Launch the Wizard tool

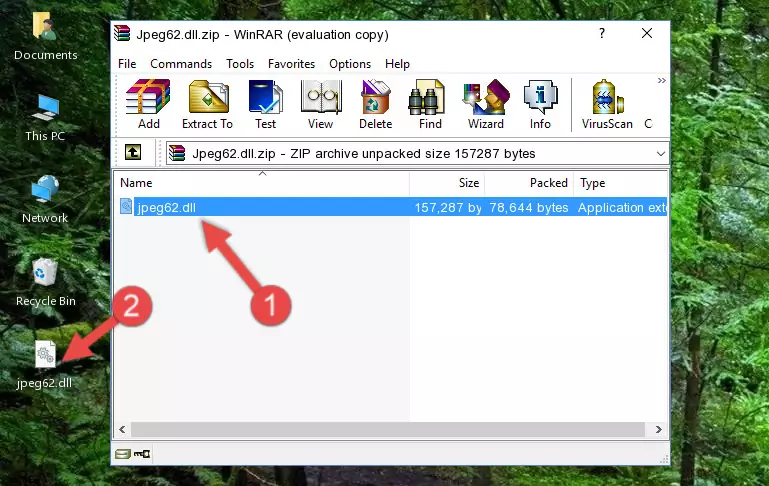coord(486,104)
